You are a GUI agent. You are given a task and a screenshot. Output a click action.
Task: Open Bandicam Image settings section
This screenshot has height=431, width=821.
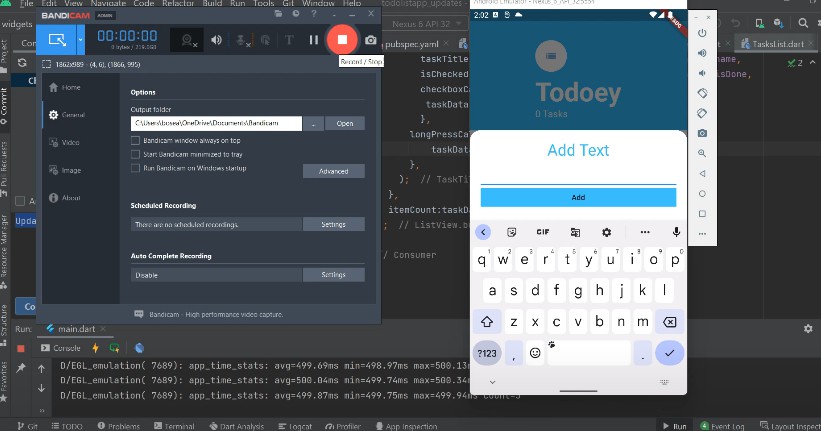(x=65, y=170)
